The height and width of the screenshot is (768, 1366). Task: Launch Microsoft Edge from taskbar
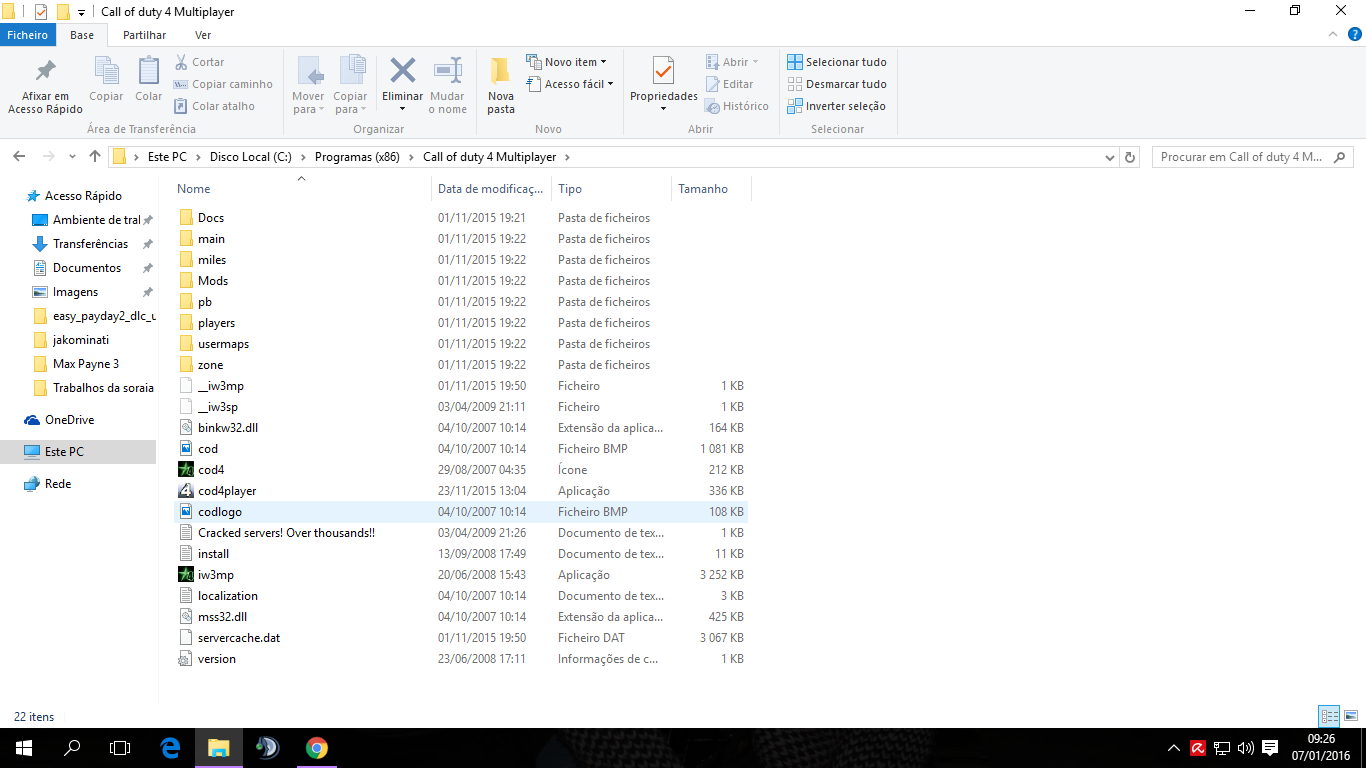point(170,748)
